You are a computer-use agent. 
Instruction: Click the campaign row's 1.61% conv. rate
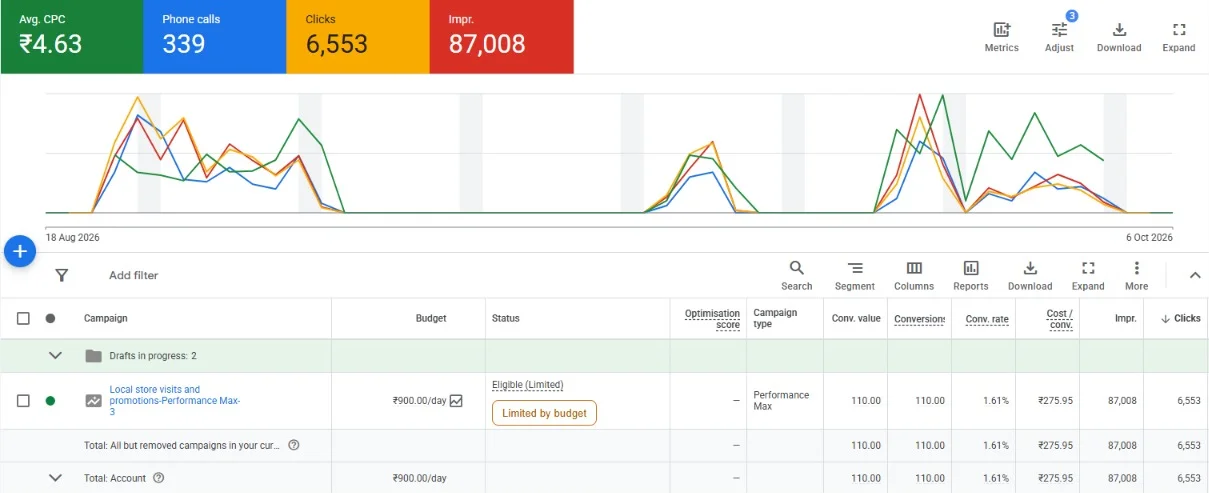tap(995, 401)
